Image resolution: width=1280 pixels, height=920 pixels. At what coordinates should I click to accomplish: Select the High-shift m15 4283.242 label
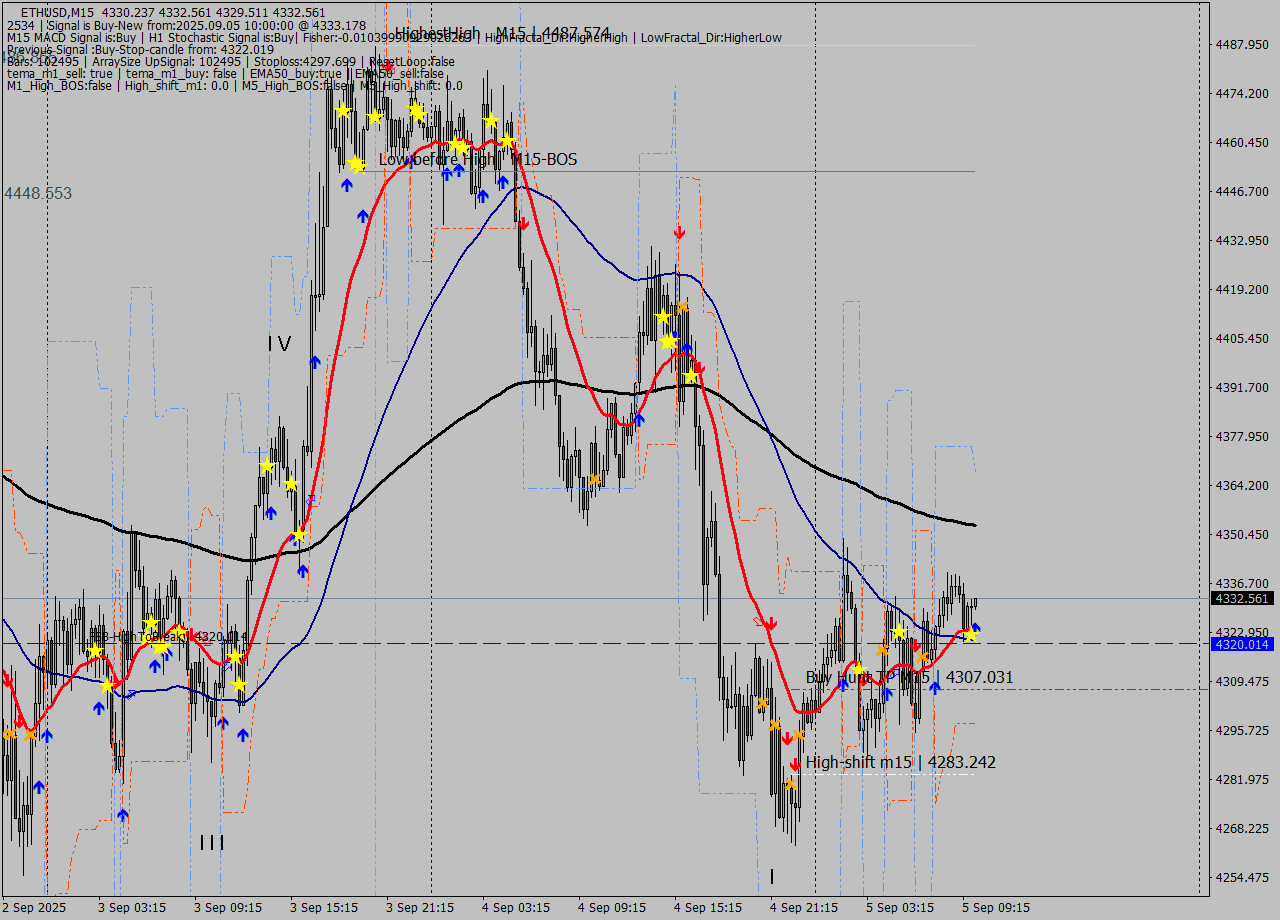(x=900, y=762)
